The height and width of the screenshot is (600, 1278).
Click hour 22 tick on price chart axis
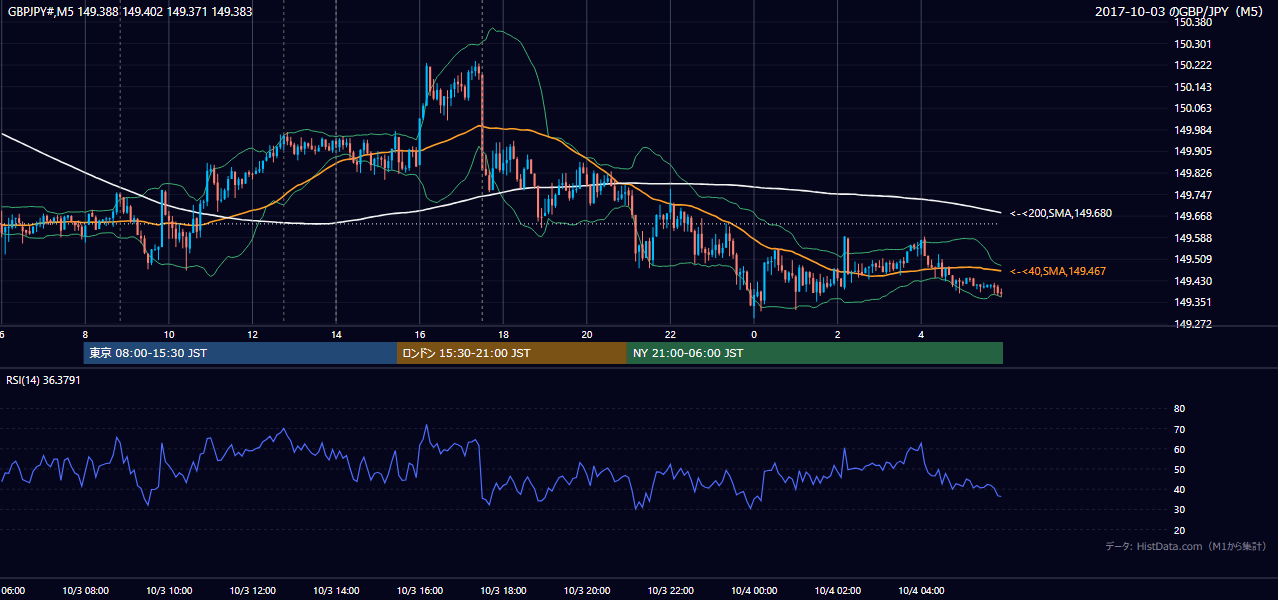click(670, 335)
